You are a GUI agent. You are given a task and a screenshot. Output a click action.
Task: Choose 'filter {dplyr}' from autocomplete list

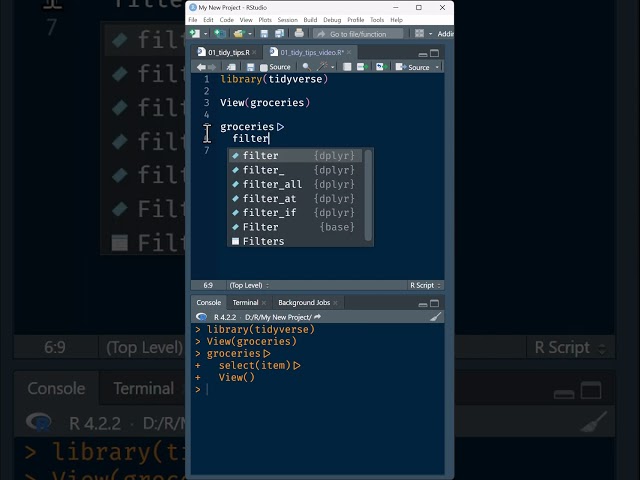point(296,156)
